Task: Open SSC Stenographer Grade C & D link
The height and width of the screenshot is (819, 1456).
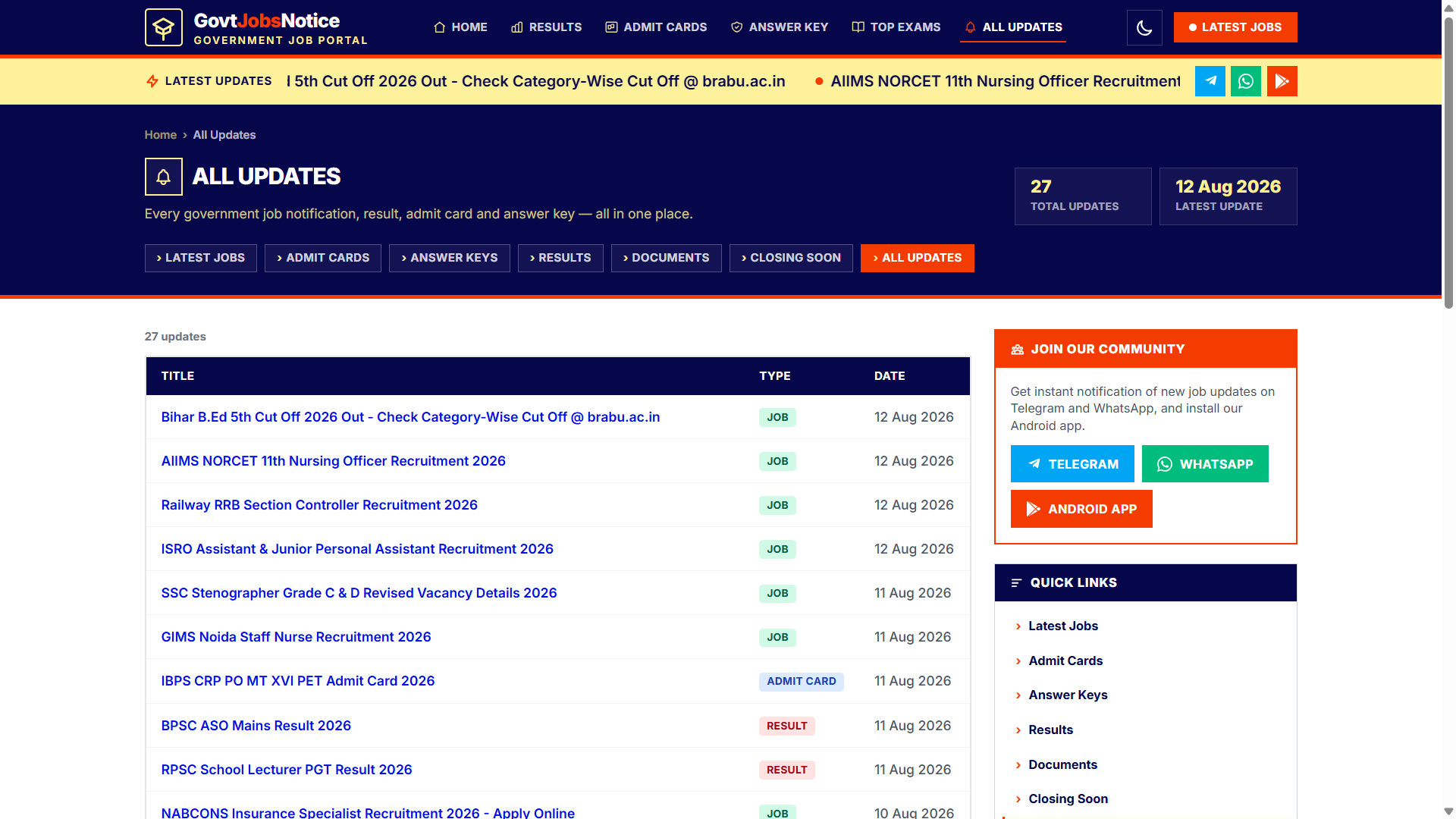Action: (x=359, y=593)
